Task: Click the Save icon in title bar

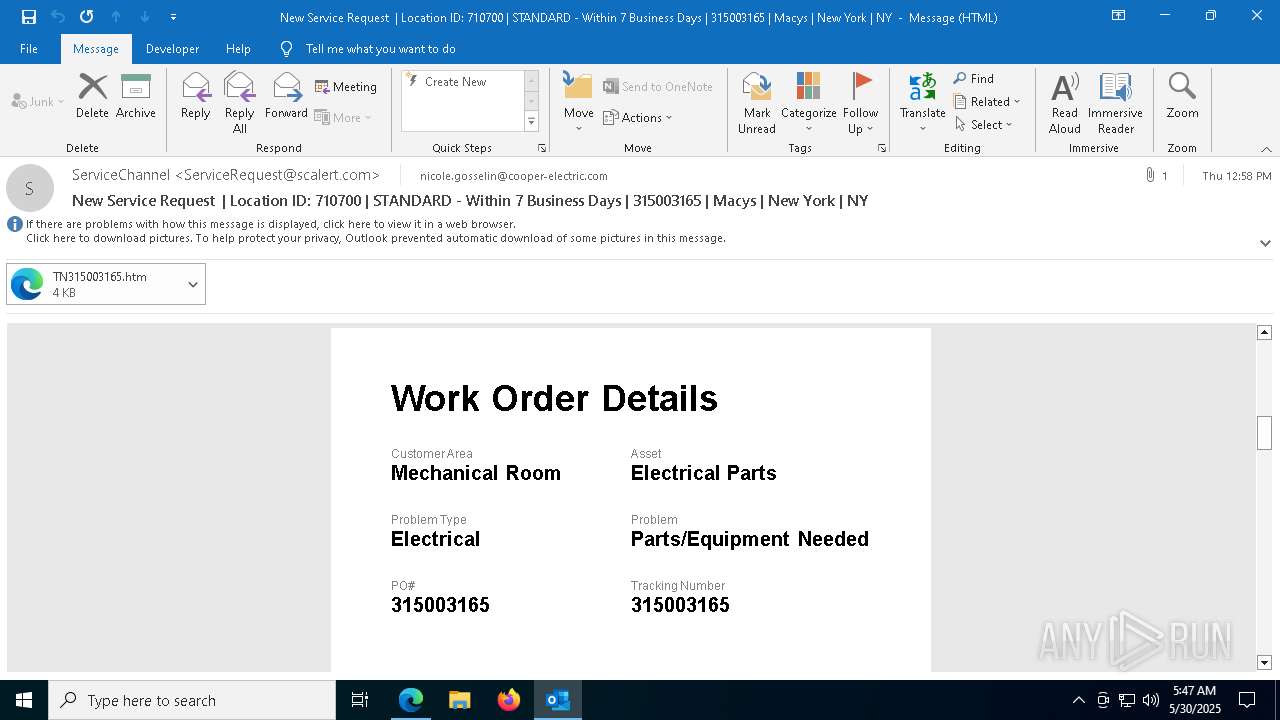Action: 29,17
